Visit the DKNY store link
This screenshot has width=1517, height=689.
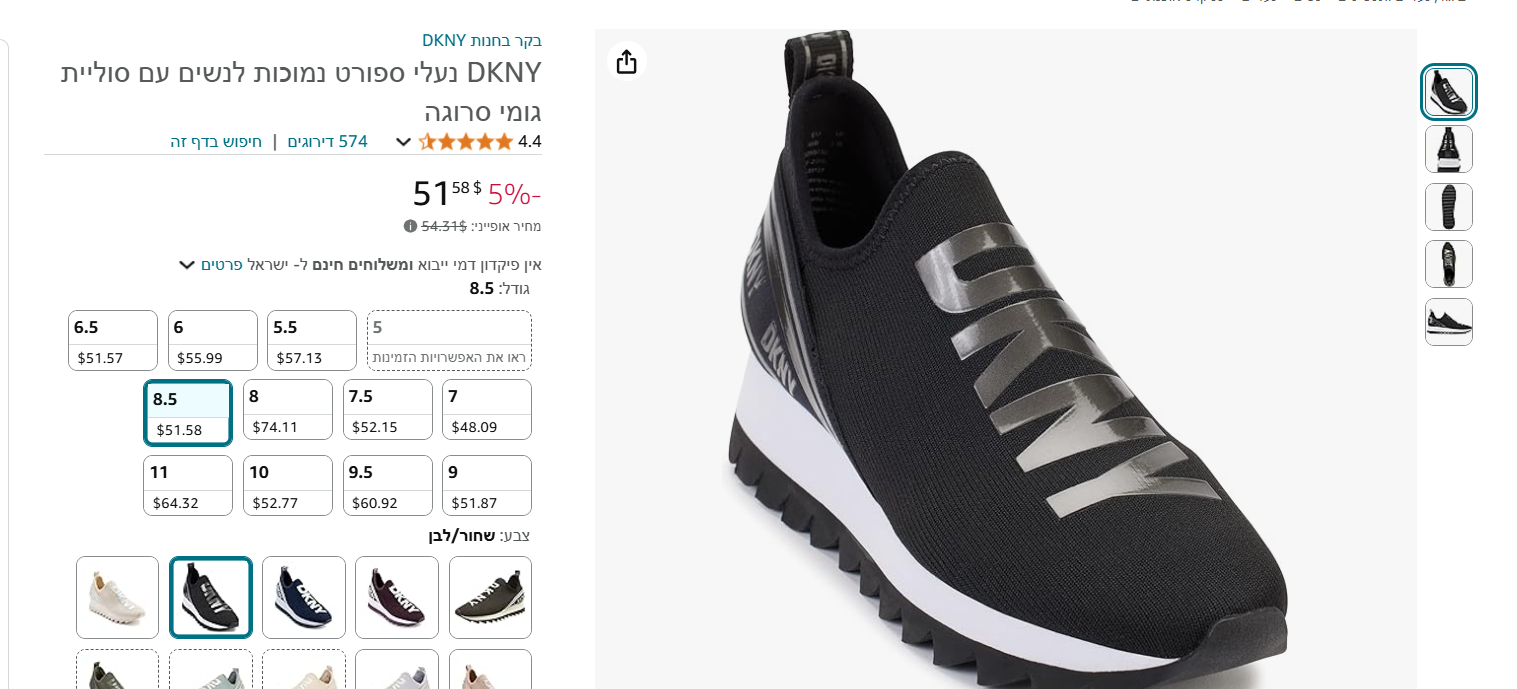coord(481,41)
